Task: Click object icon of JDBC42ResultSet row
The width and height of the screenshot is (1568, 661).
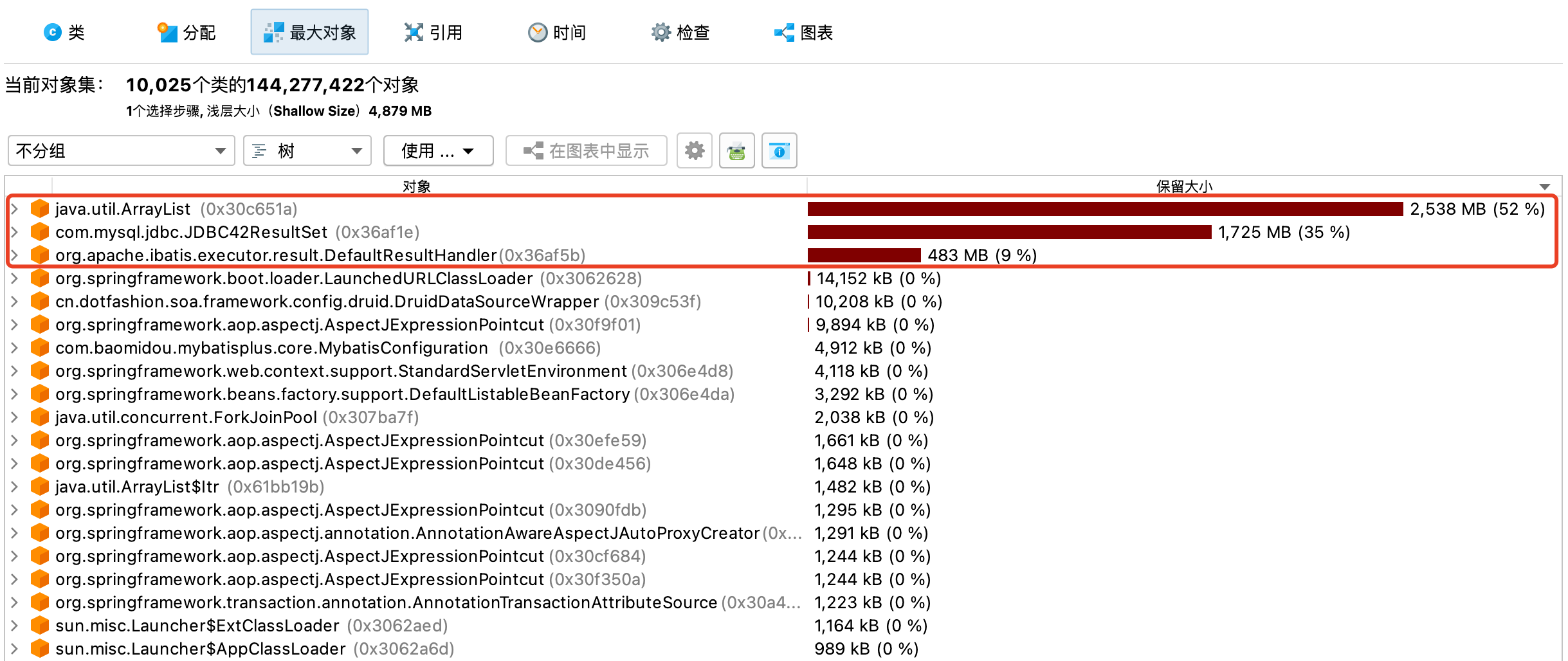Action: (40, 231)
